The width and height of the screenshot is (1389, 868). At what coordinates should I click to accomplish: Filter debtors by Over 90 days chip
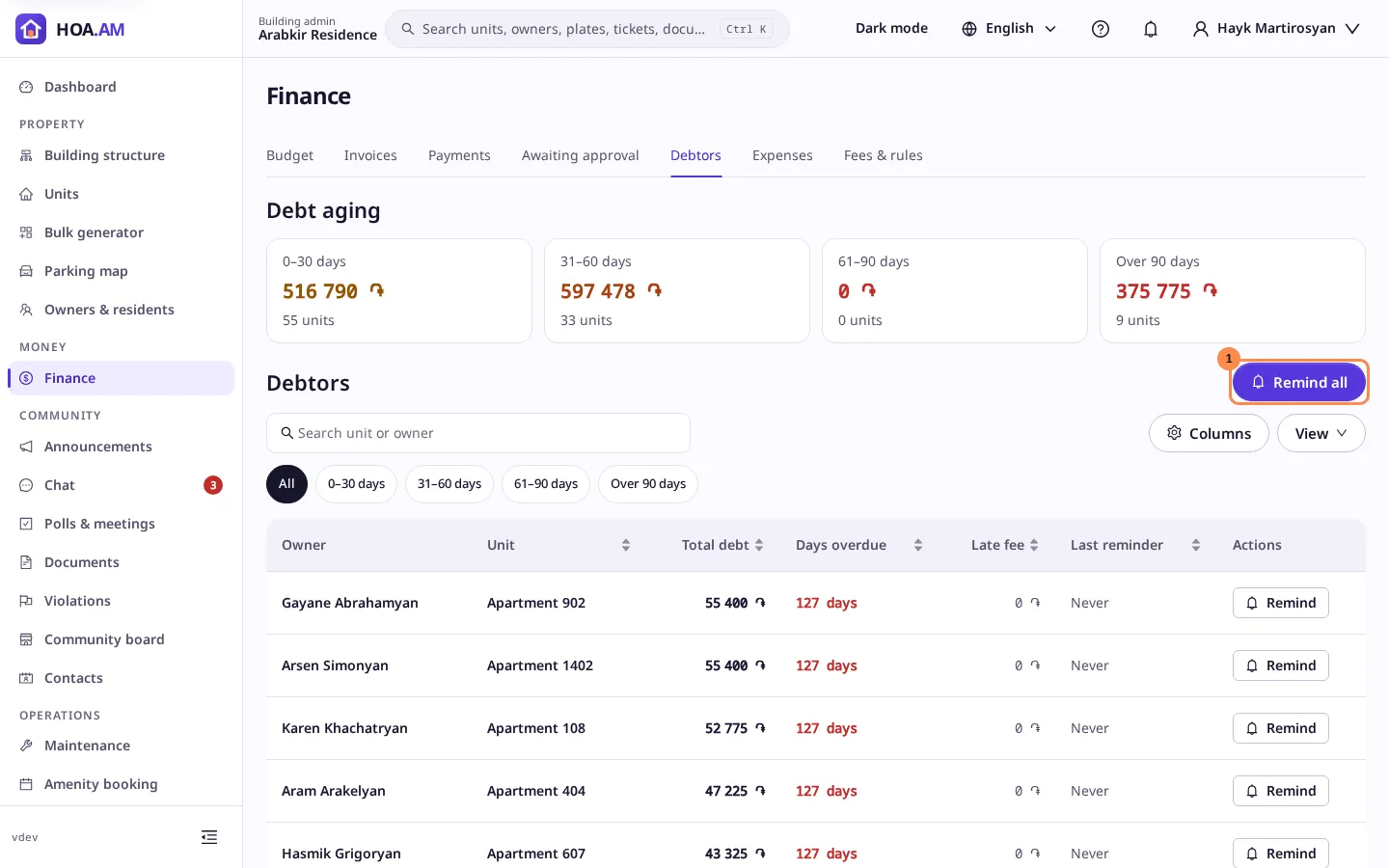[x=648, y=484]
